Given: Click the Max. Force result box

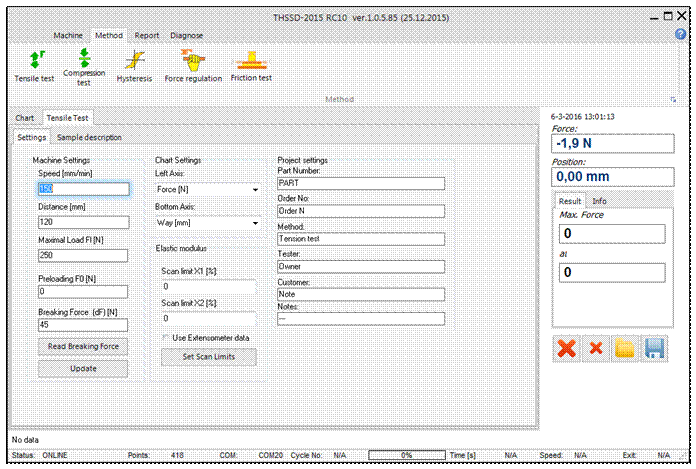Looking at the screenshot, I should (612, 233).
